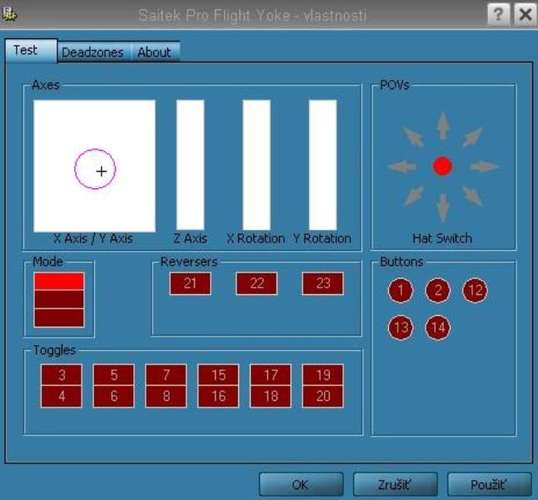This screenshot has height=500, width=538.
Task: Click the red hat switch center dot
Action: click(442, 166)
